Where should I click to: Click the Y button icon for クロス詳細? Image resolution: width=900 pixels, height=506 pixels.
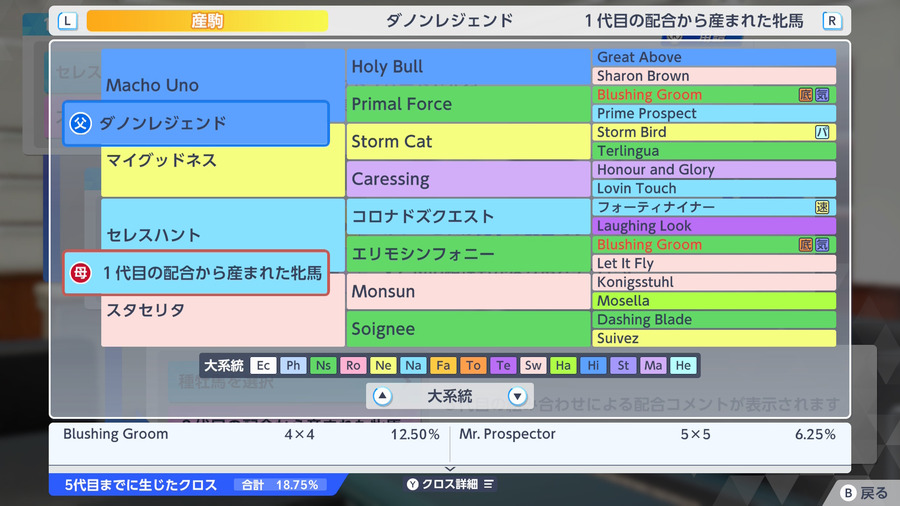[413, 484]
